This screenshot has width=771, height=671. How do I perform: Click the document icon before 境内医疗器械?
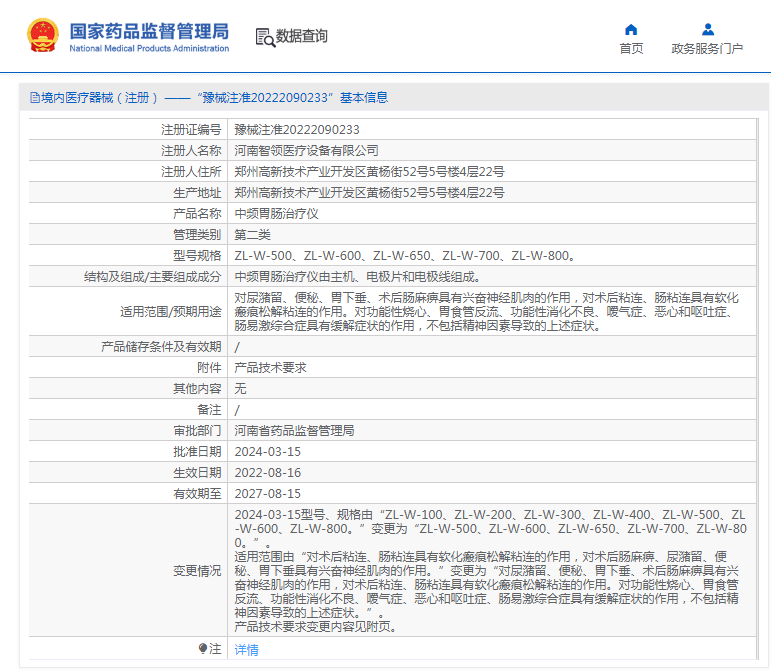coord(35,97)
